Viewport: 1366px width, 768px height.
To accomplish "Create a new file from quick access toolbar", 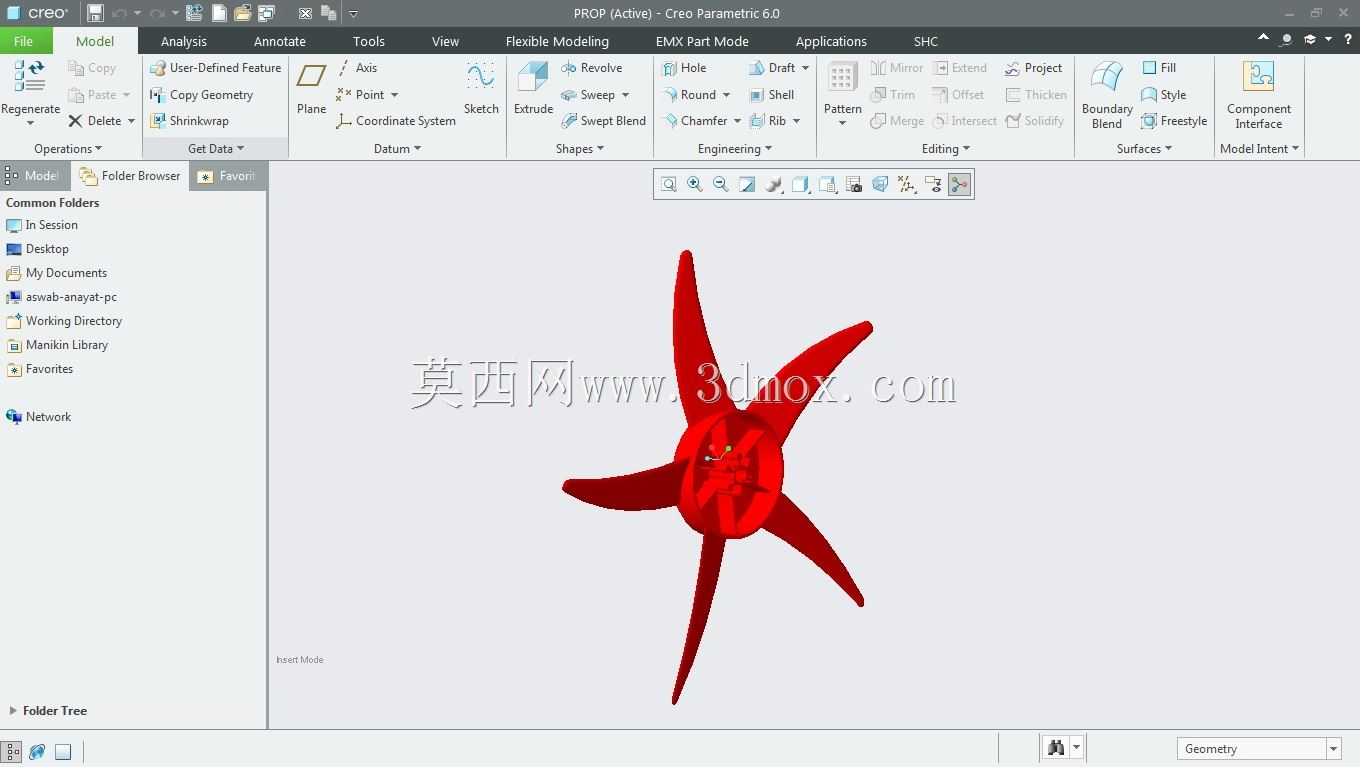I will coord(219,13).
